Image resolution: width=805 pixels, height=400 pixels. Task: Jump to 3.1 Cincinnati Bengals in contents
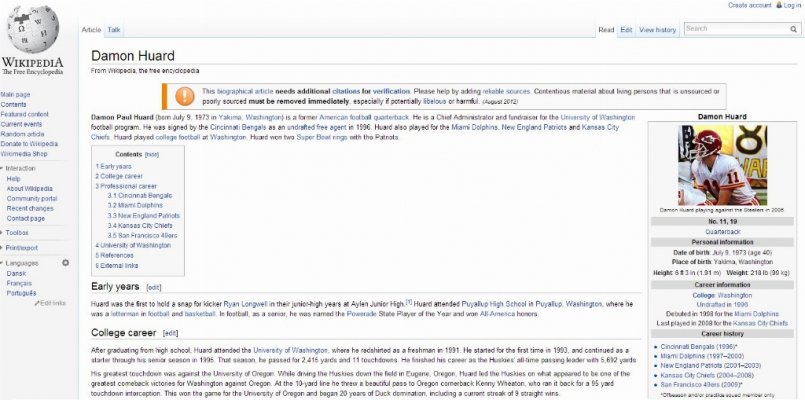[x=140, y=196]
